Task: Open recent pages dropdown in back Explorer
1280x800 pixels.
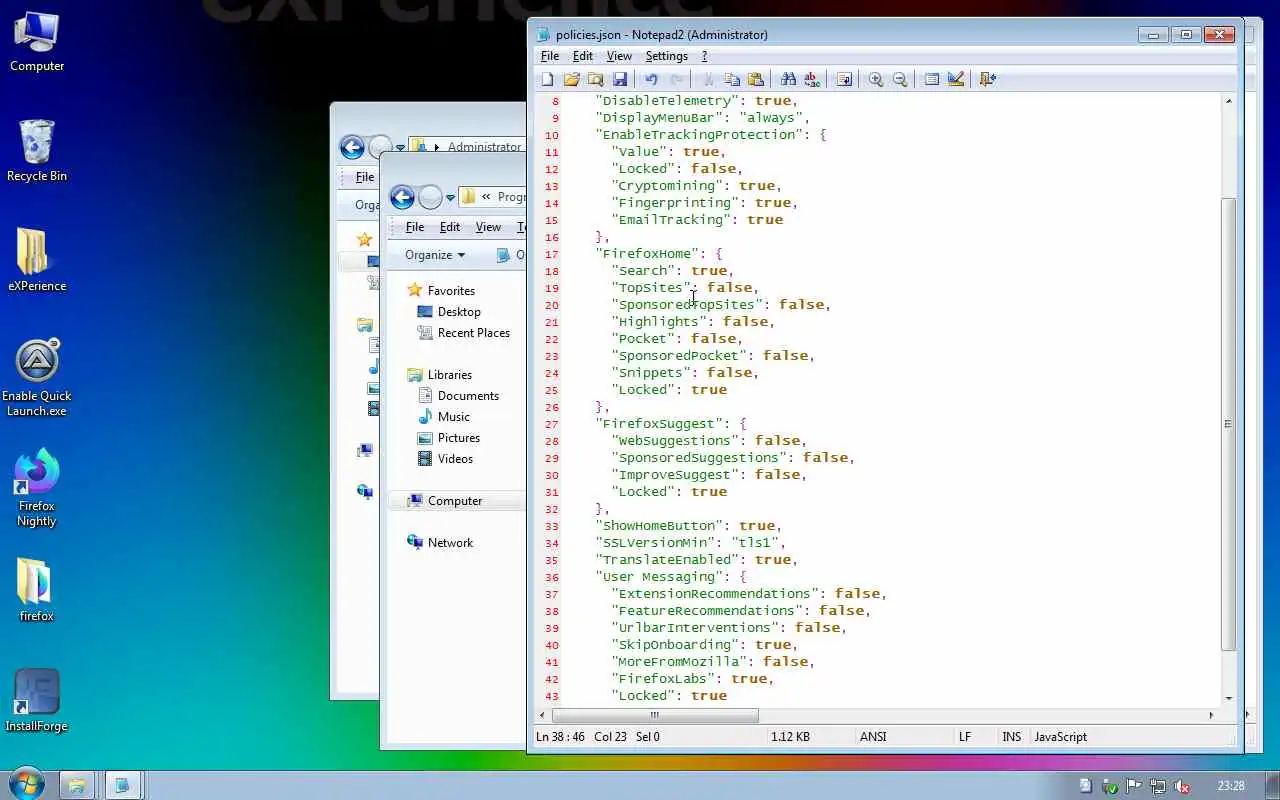Action: 400,148
